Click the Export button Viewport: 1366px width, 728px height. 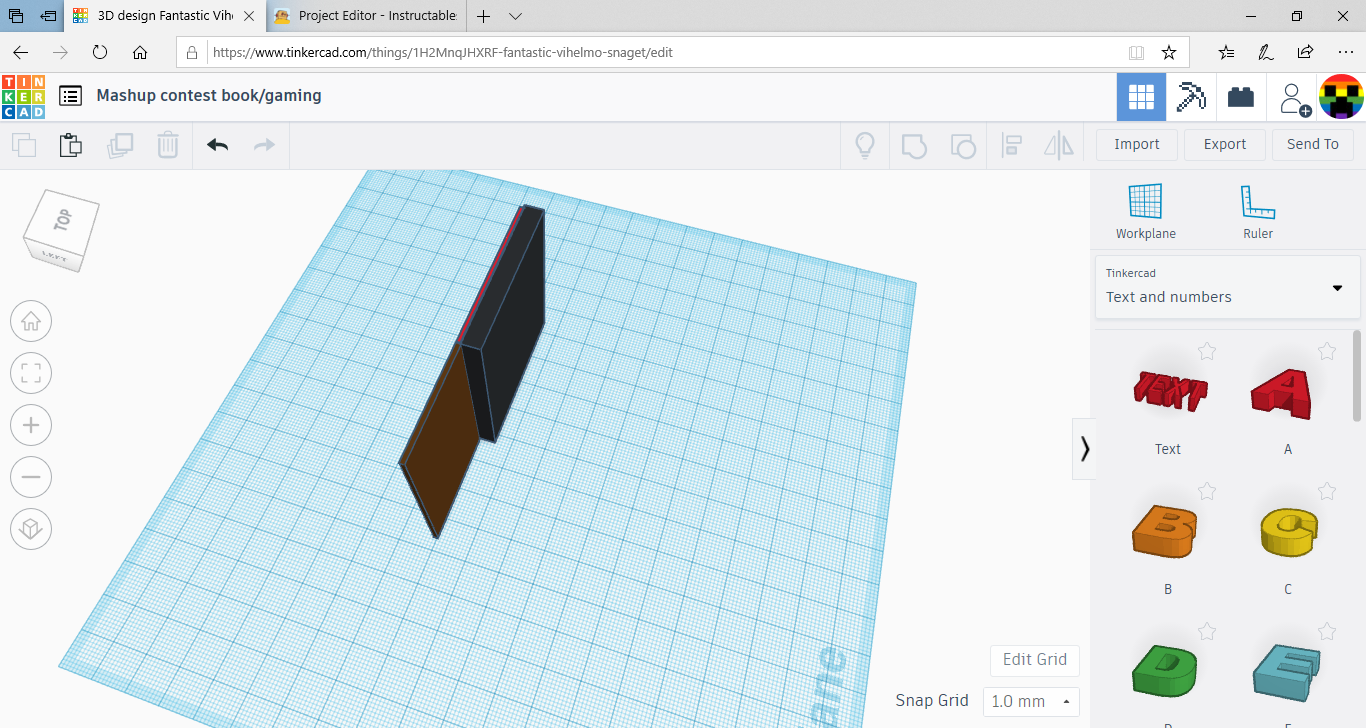pos(1225,144)
